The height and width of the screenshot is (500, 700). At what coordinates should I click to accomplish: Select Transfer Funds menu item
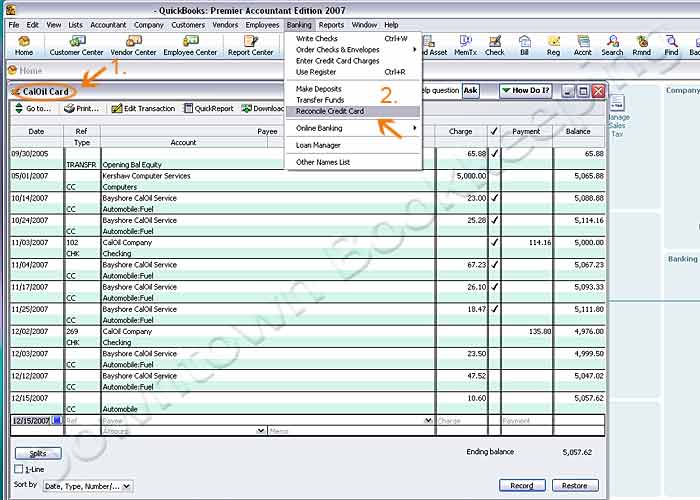tap(353, 100)
